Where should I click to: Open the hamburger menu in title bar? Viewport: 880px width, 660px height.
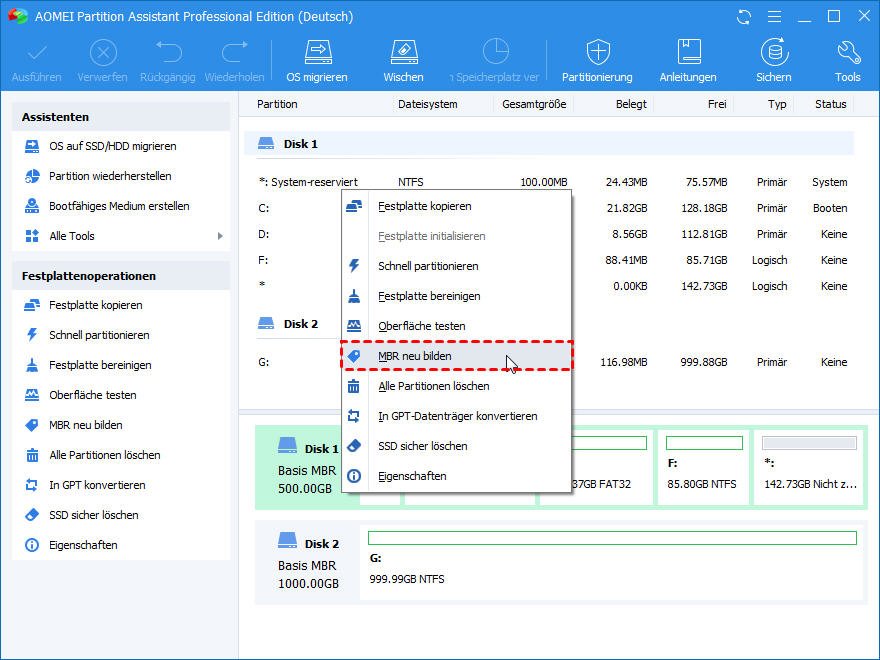773,17
